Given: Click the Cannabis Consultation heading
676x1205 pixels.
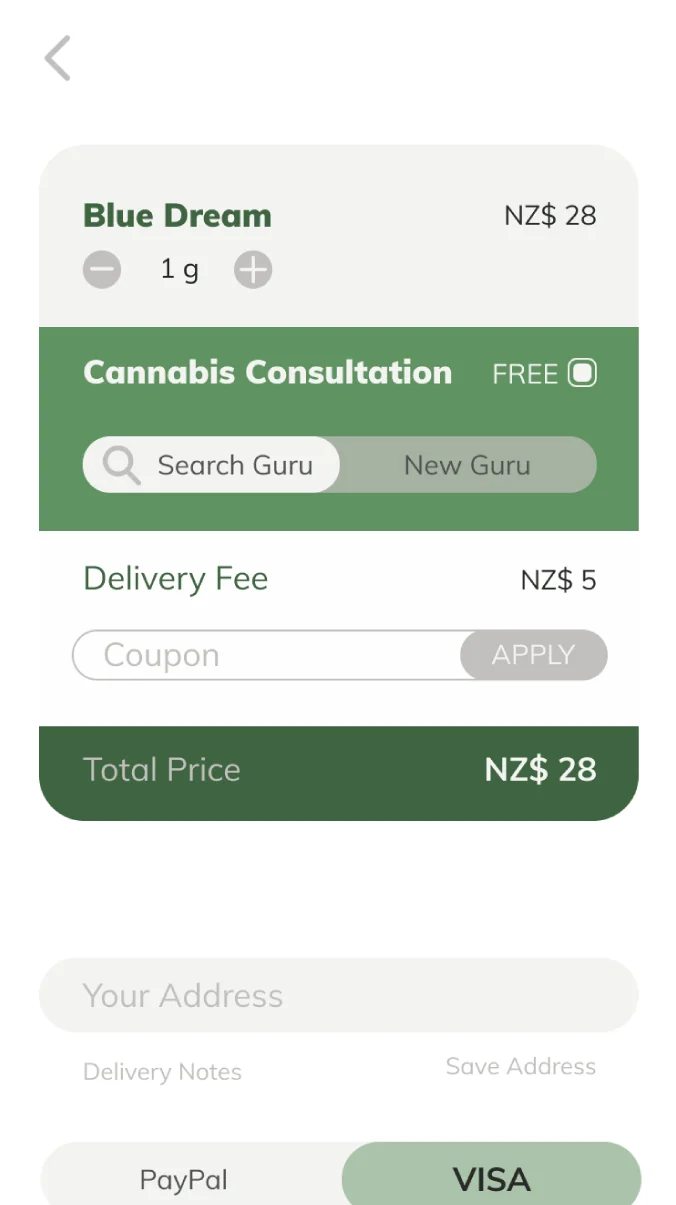Looking at the screenshot, I should (x=267, y=373).
